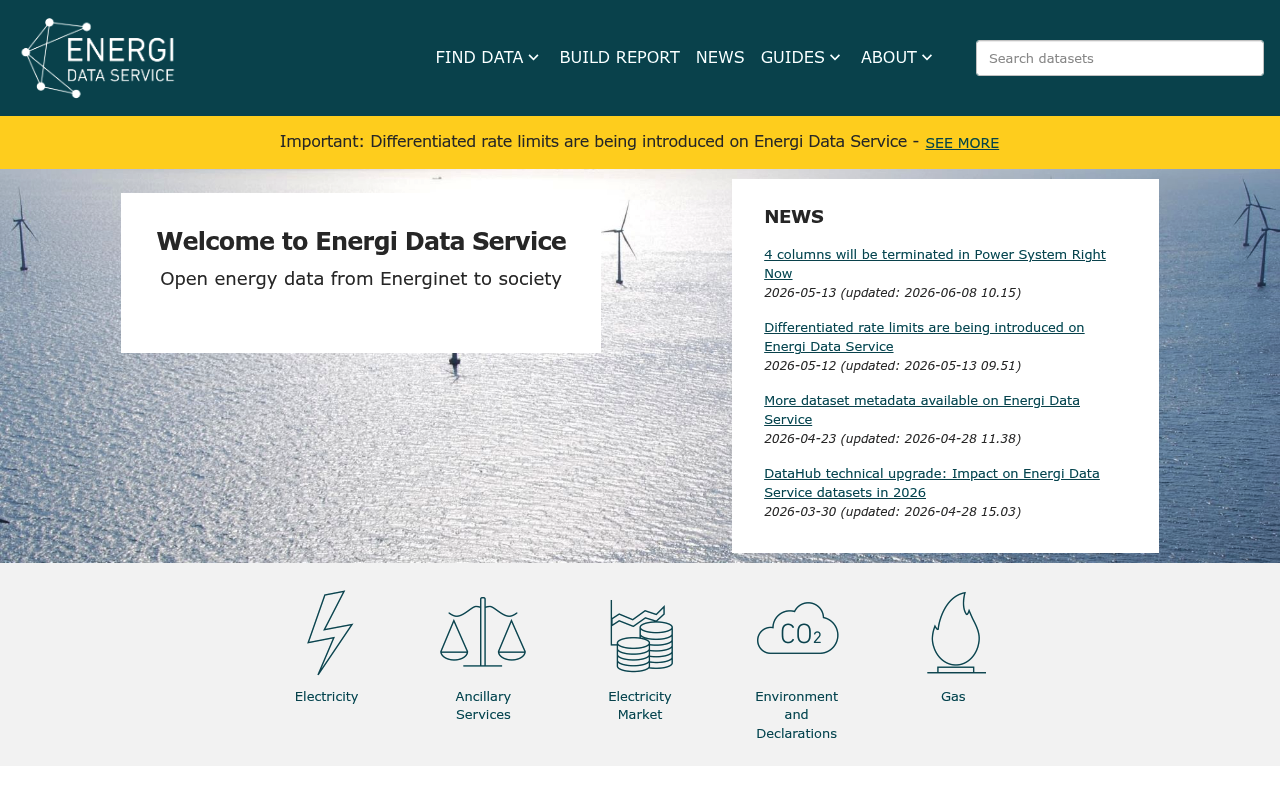Click the '2026-05-13 (updated: 2026-06-08 10.15)' date

click(x=892, y=293)
